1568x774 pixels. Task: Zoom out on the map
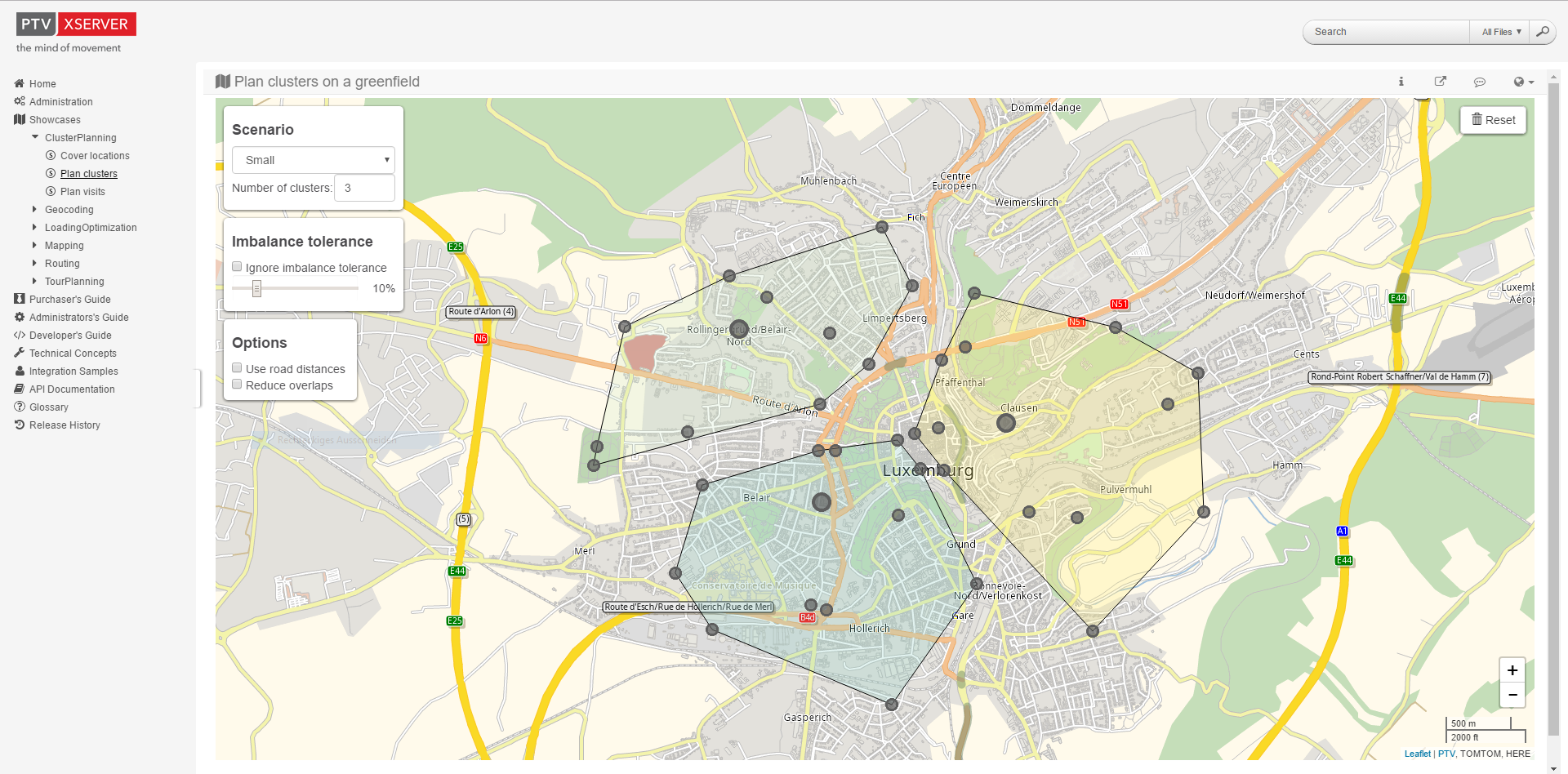tap(1512, 695)
